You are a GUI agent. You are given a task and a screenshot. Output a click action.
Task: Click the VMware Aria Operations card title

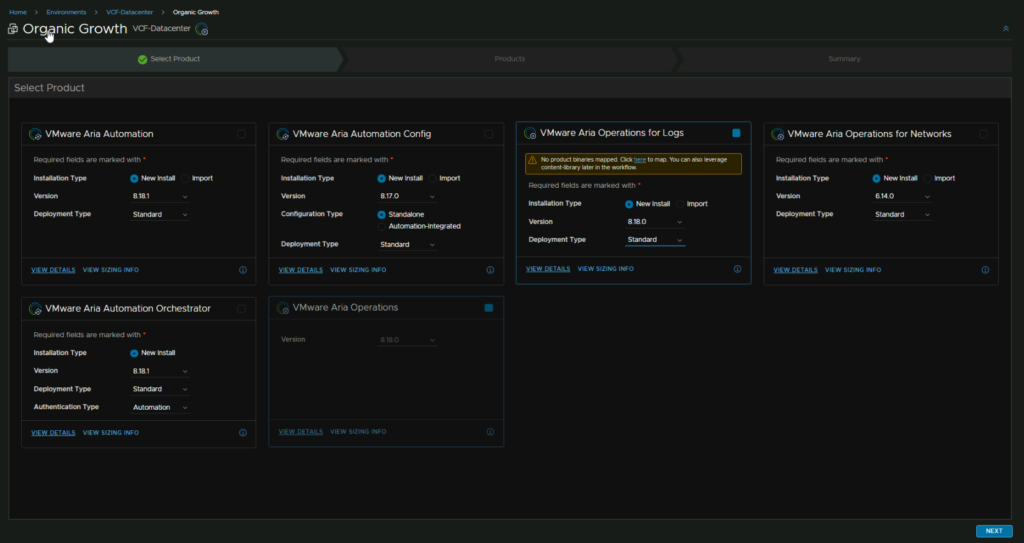345,308
